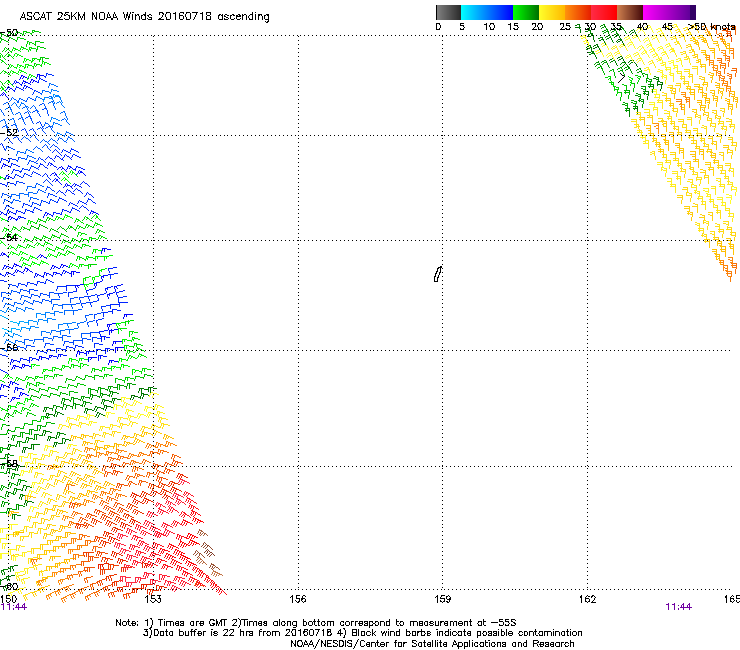Click the right purple 11:44 time stamp

[679, 607]
